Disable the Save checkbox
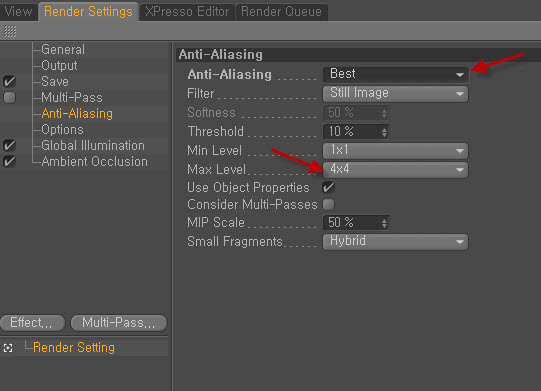This screenshot has height=391, width=541. (x=9, y=81)
